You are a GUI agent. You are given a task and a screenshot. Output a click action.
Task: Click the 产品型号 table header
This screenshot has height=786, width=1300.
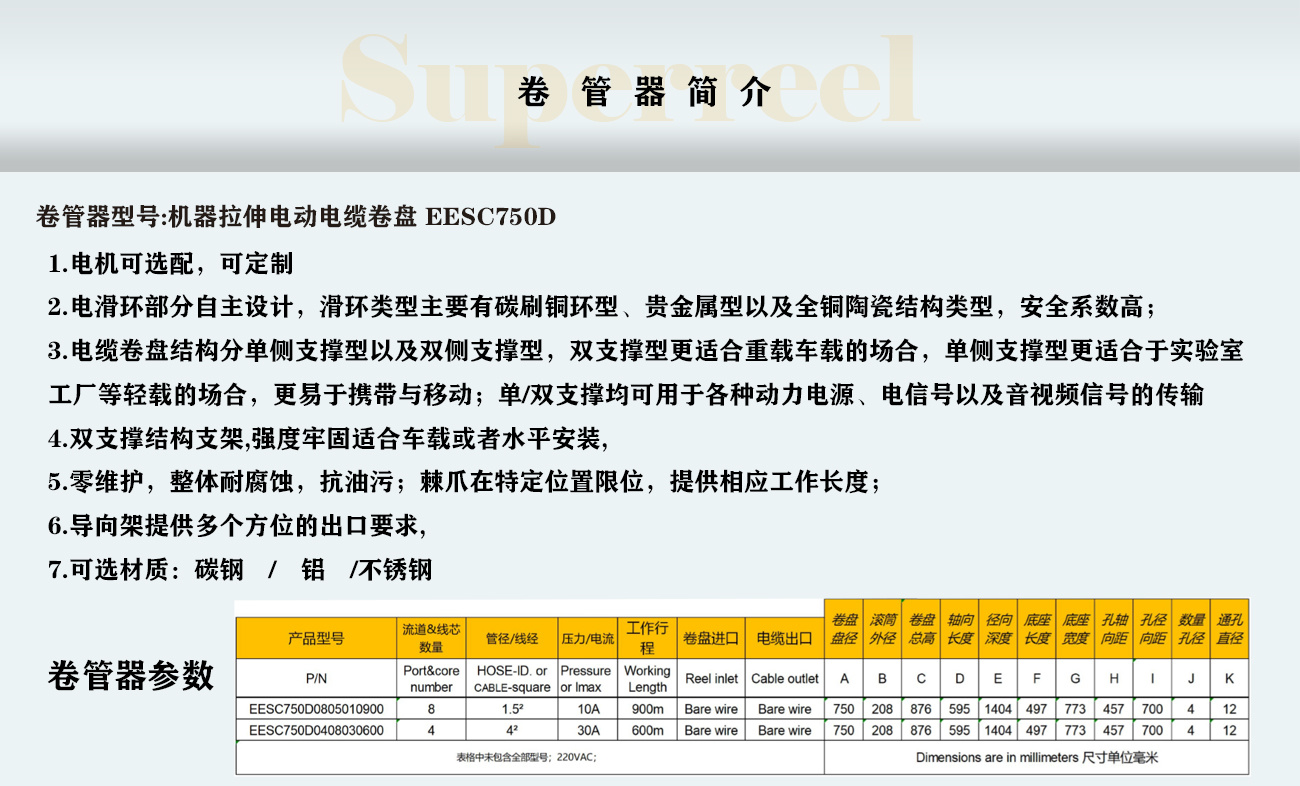tap(316, 638)
